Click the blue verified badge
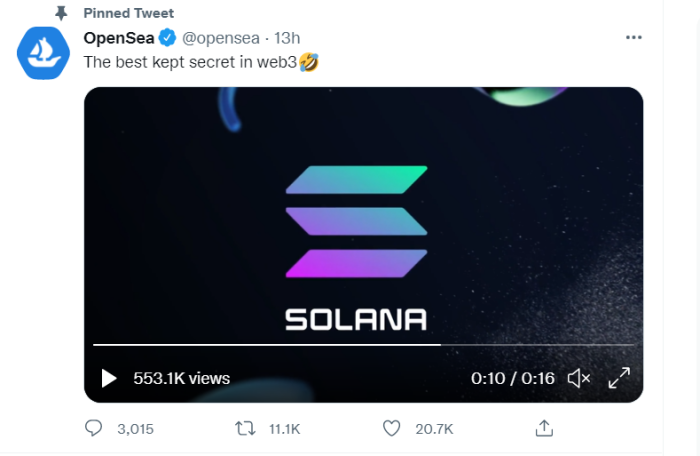Viewport: 700px width, 456px height. (167, 38)
